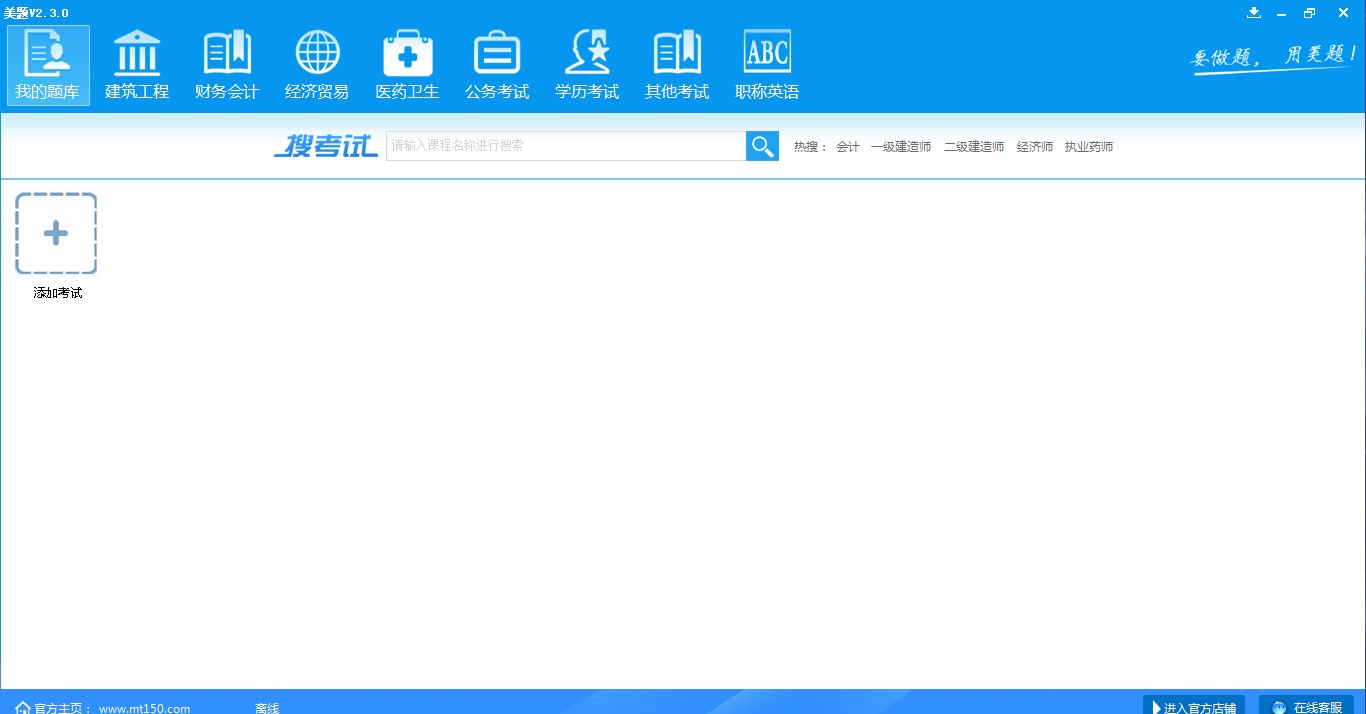Go to 经济贸易 globe category
This screenshot has height=714, width=1366.
[317, 65]
